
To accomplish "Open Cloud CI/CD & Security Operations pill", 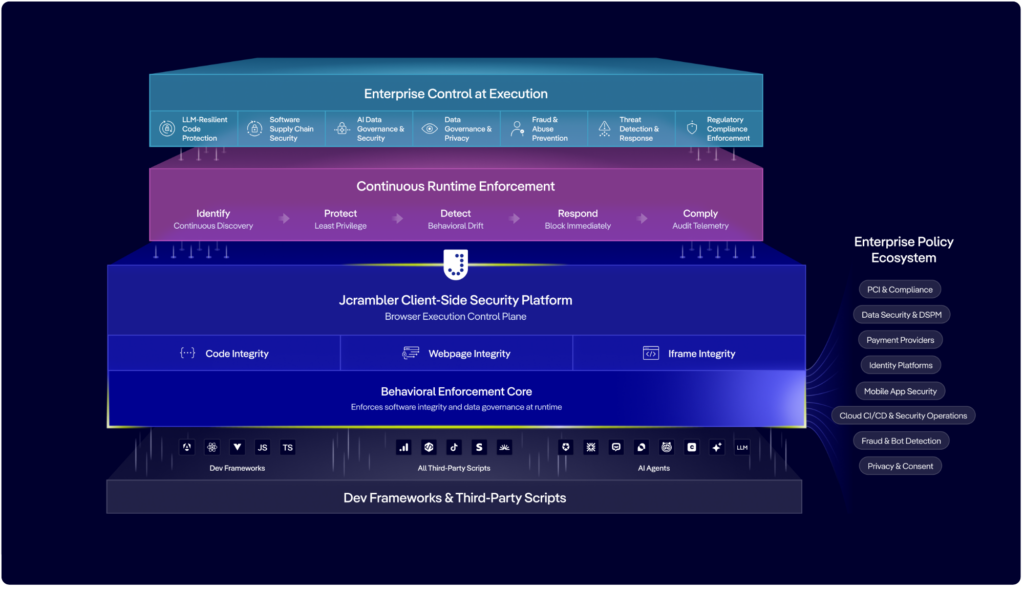I will click(x=903, y=416).
